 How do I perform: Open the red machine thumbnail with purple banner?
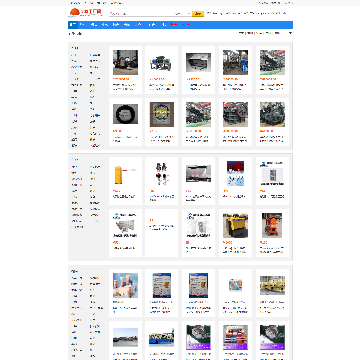(x=235, y=337)
